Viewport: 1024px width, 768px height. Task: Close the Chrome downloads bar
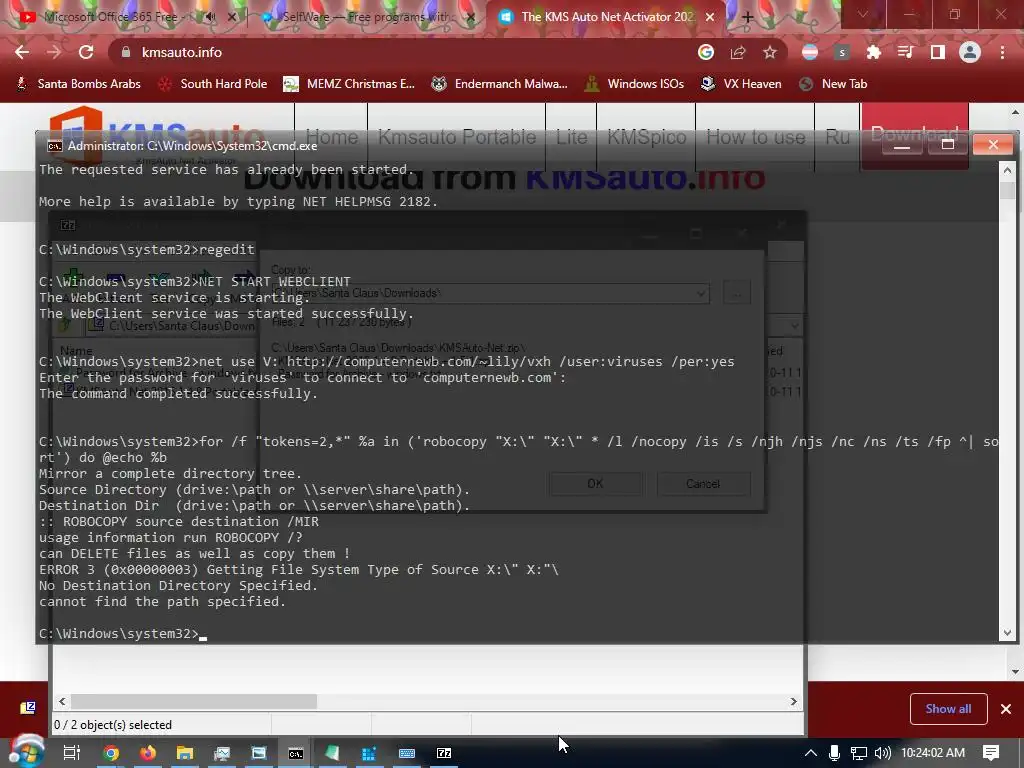click(1006, 709)
